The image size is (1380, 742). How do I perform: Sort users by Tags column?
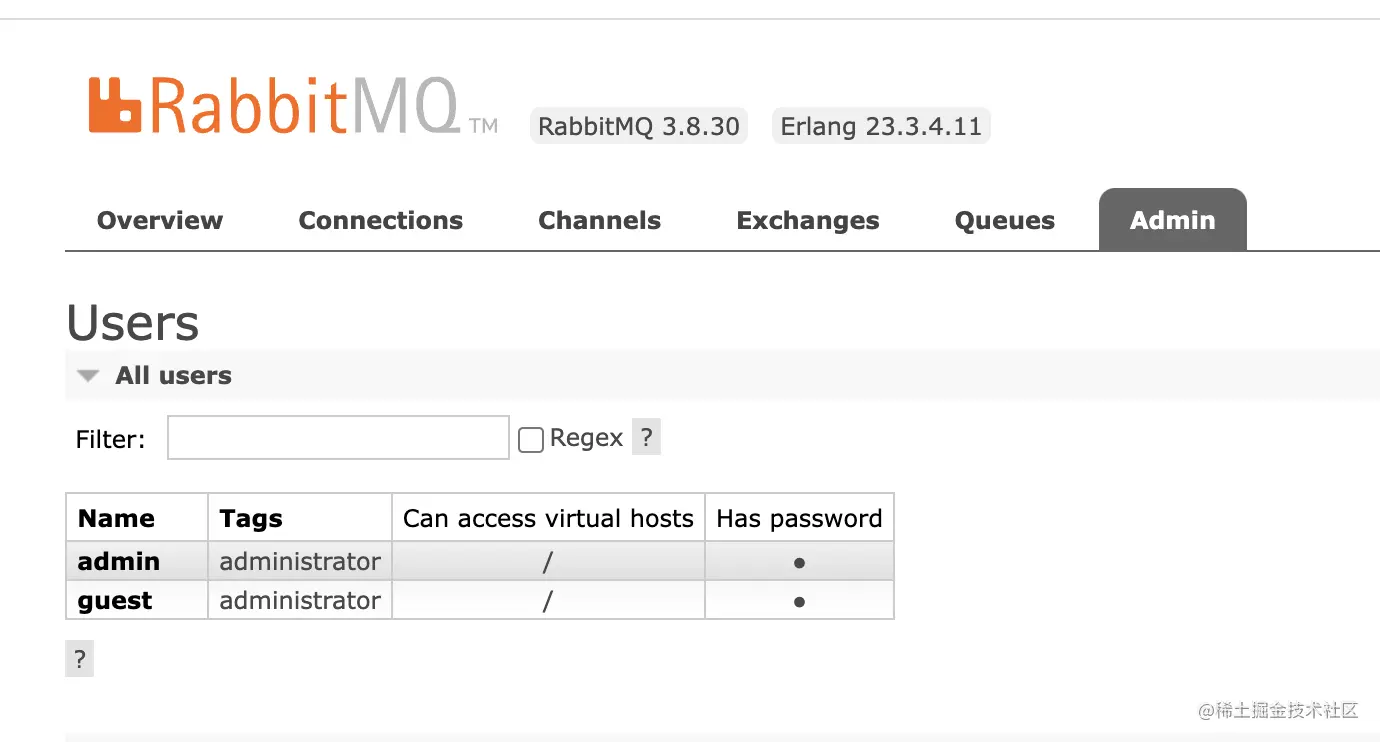coord(251,518)
